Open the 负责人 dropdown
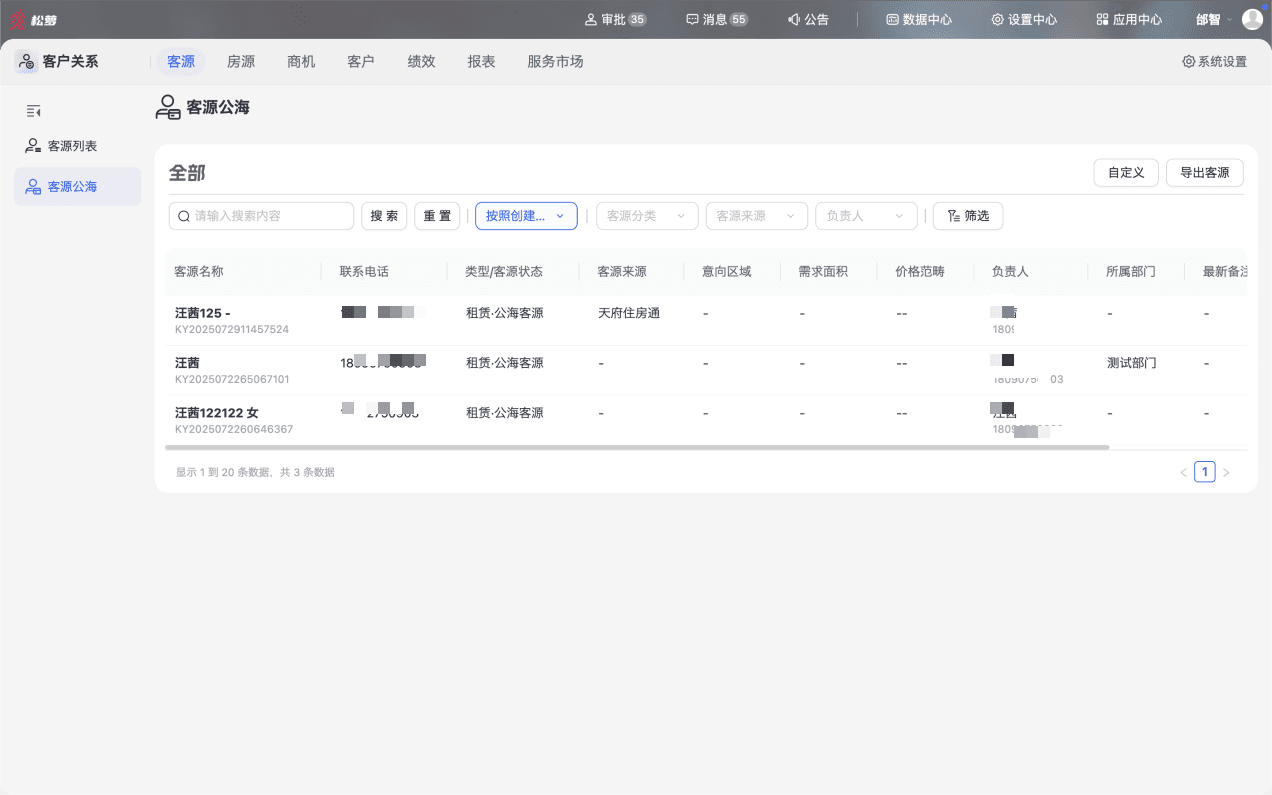The height and width of the screenshot is (795, 1272). click(x=866, y=216)
